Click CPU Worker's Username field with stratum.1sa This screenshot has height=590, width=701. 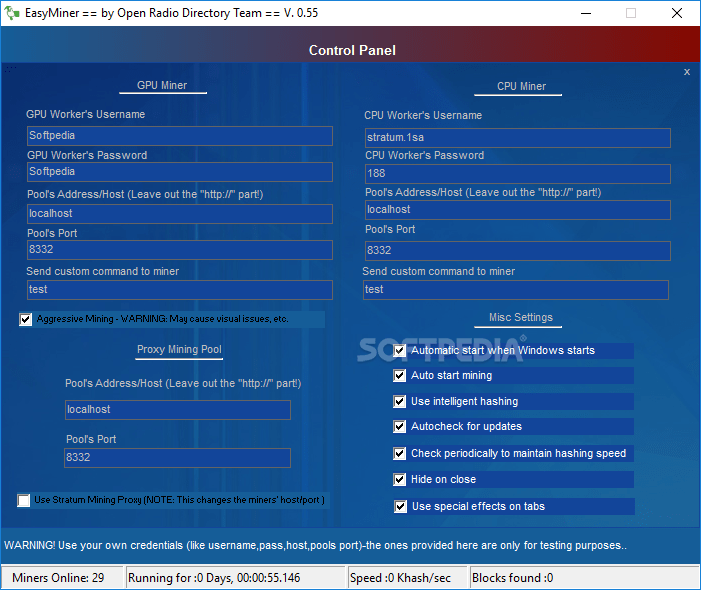coord(518,138)
